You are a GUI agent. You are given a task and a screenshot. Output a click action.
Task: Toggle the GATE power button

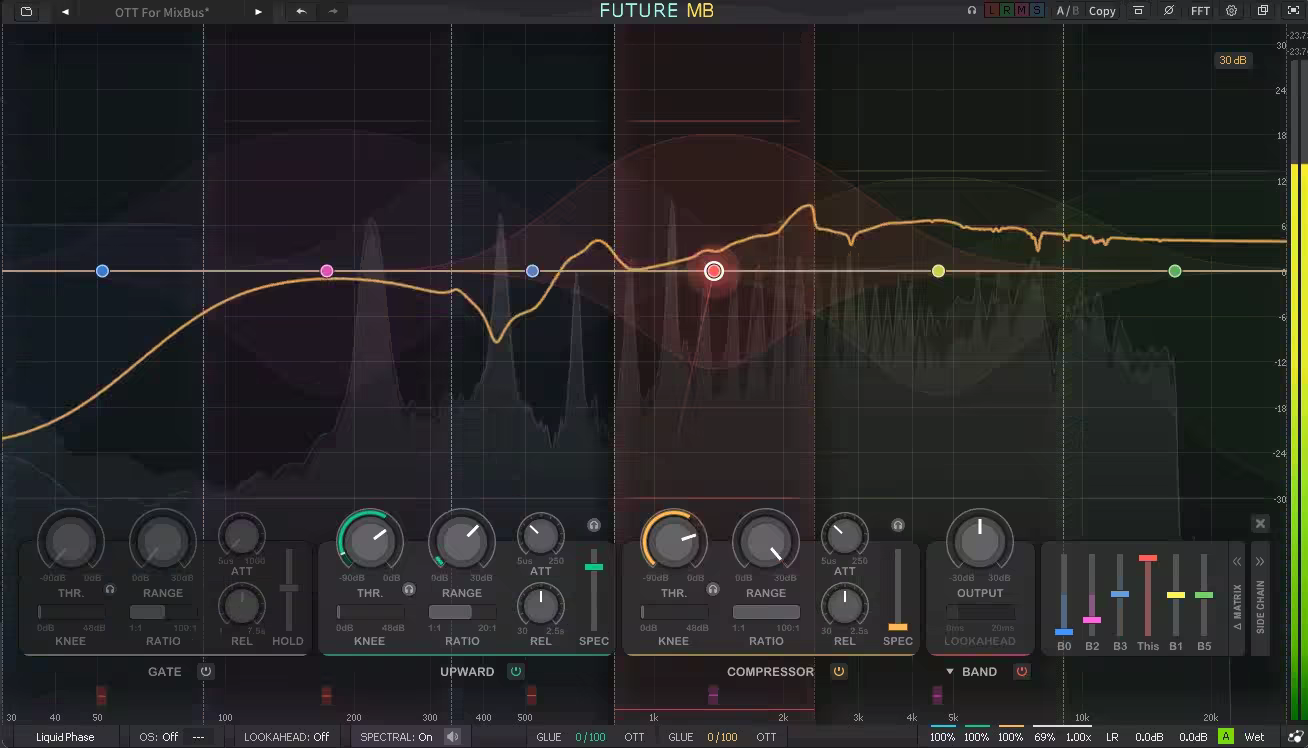(x=206, y=671)
